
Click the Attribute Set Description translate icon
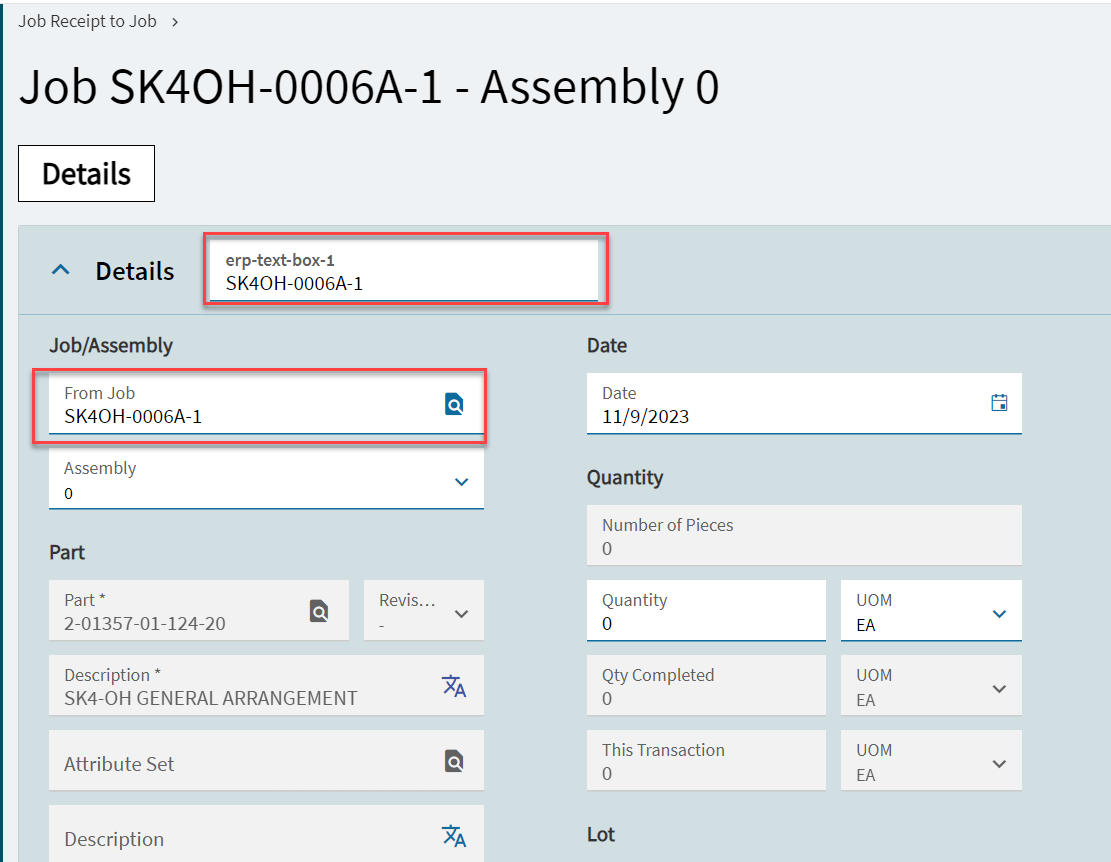(x=454, y=836)
